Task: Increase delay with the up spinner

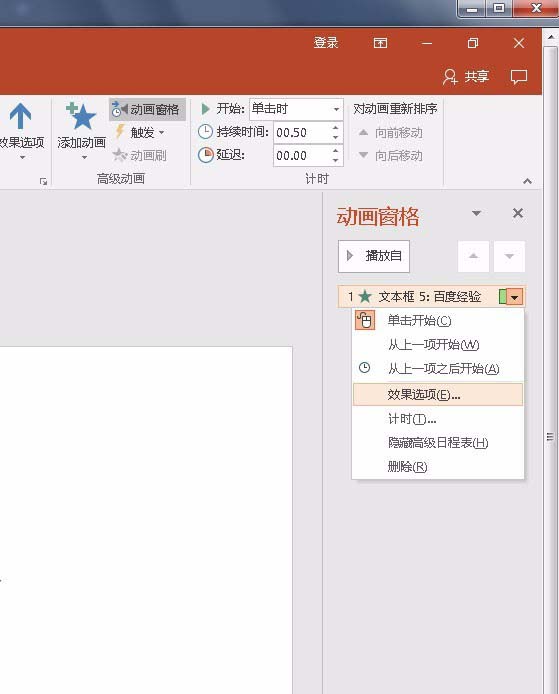Action: (x=335, y=151)
